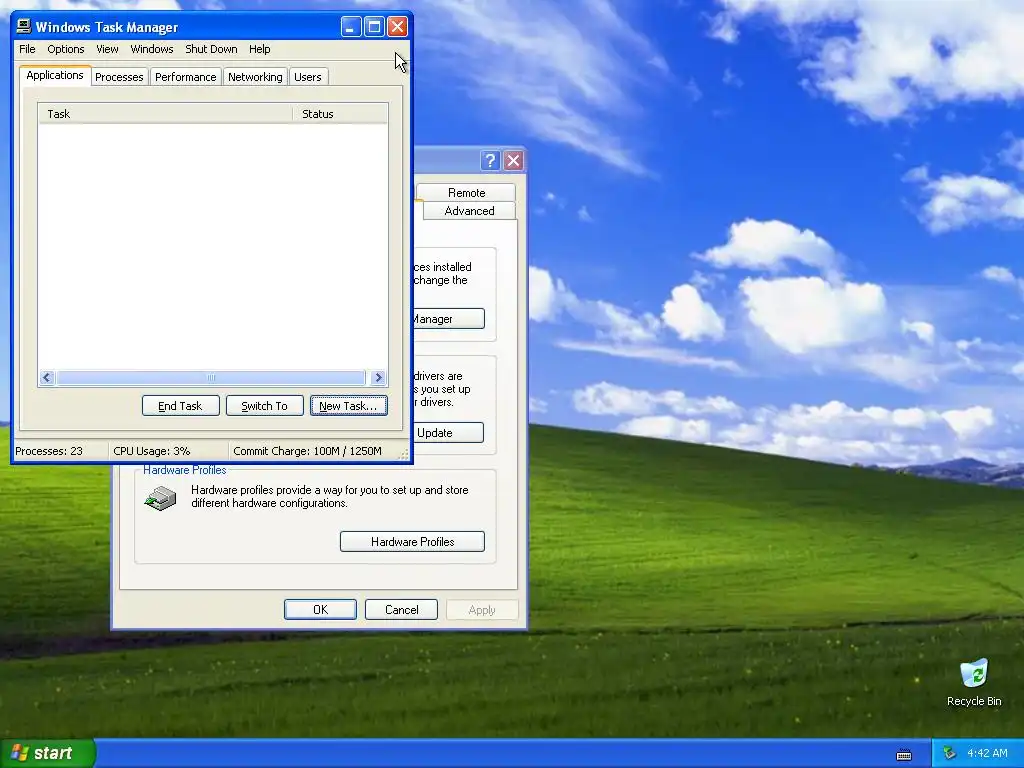Click the Device Manager button in System Properties
This screenshot has height=768, width=1024.
pyautogui.click(x=449, y=319)
